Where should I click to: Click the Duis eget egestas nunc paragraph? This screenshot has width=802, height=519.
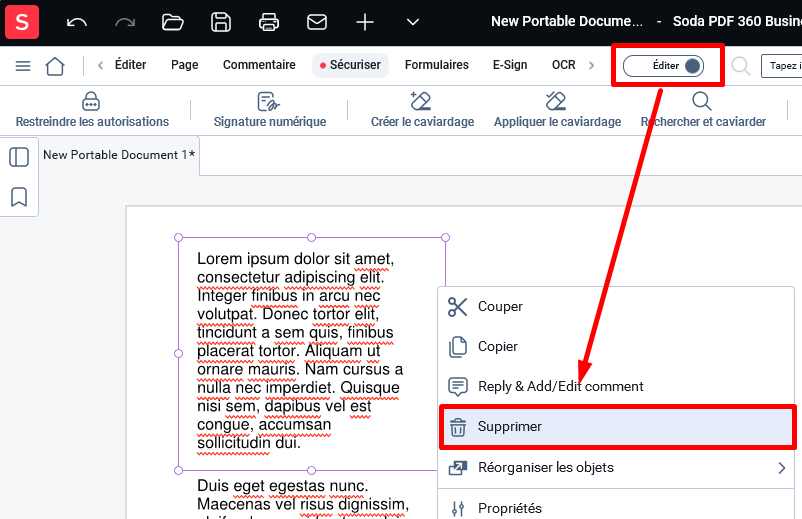[x=303, y=499]
